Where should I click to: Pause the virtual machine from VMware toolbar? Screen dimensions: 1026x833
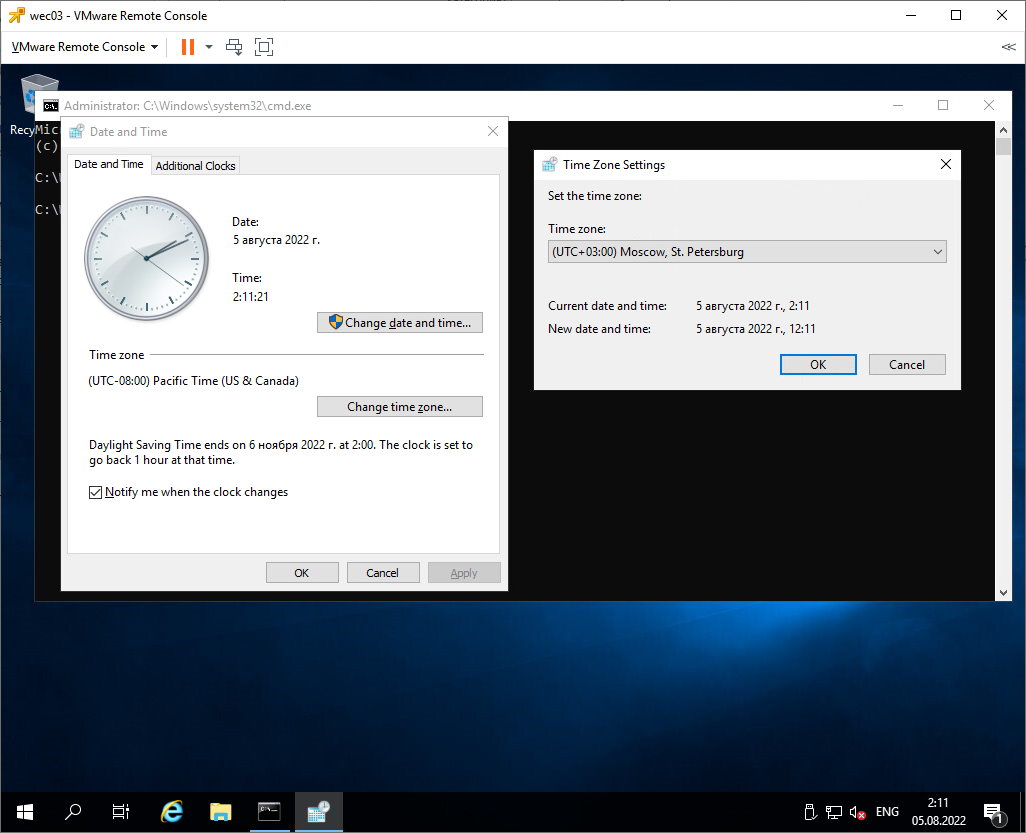click(x=188, y=47)
